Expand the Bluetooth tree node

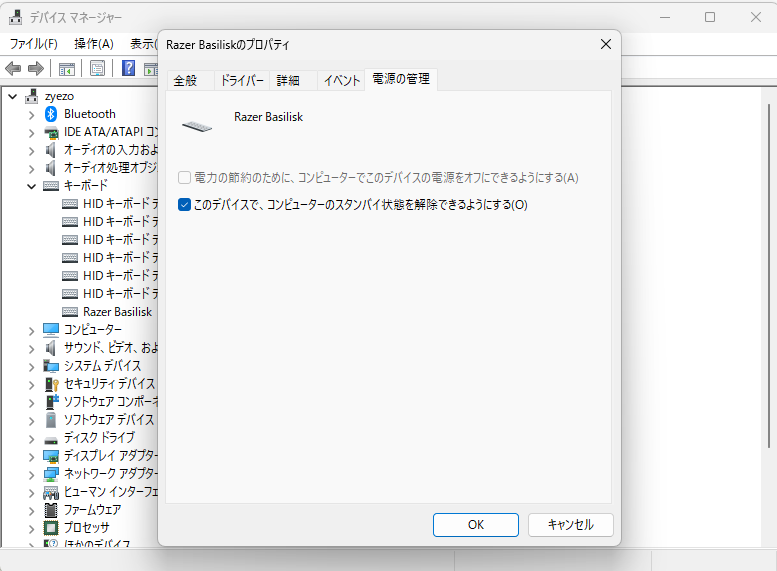(x=32, y=114)
